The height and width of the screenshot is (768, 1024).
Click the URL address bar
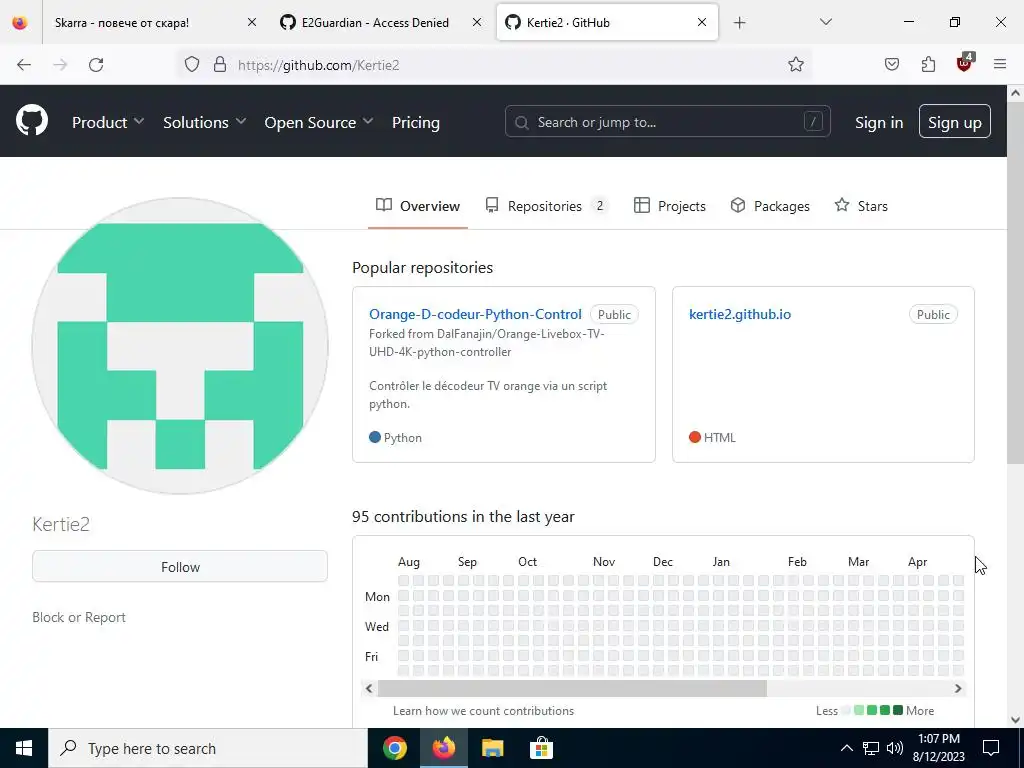point(494,65)
